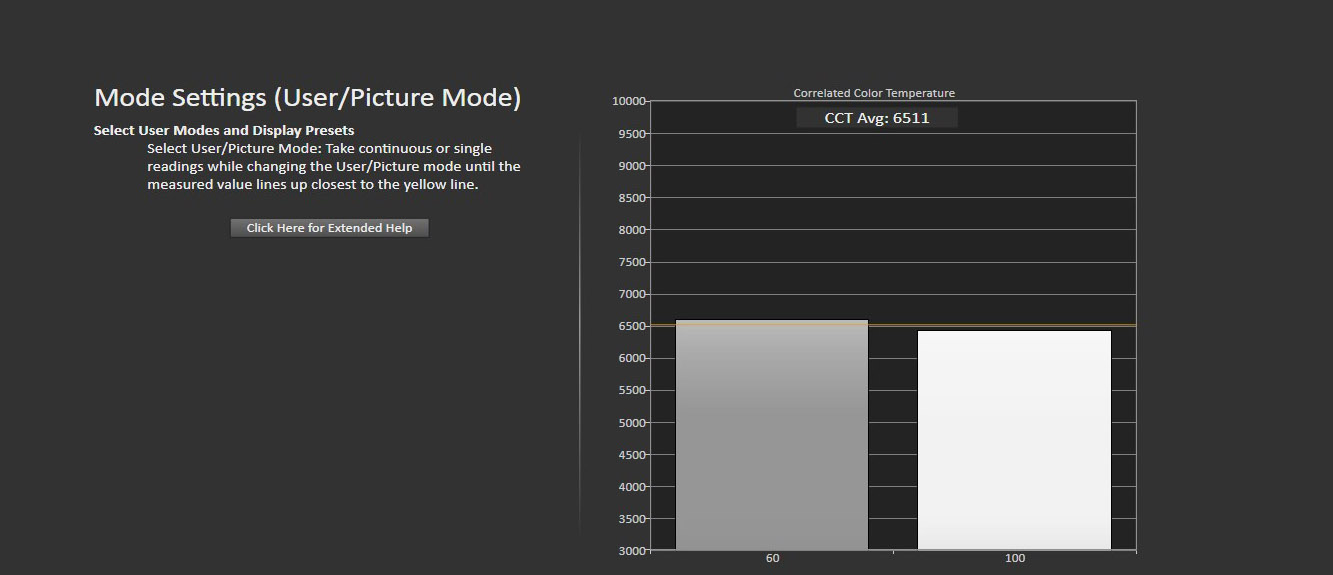Click the Correlated Color Temperature chart title
Image resolution: width=1333 pixels, height=575 pixels.
tap(873, 93)
